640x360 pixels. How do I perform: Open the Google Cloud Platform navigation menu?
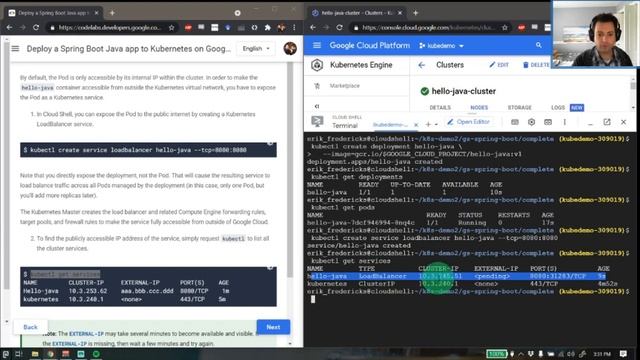317,45
